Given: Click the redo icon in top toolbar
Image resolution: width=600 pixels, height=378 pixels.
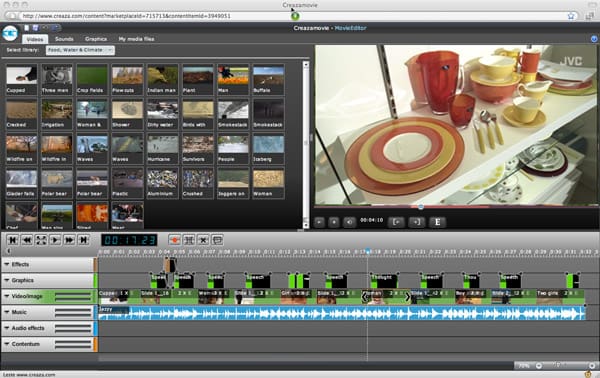Looking at the screenshot, I should tap(56, 28).
